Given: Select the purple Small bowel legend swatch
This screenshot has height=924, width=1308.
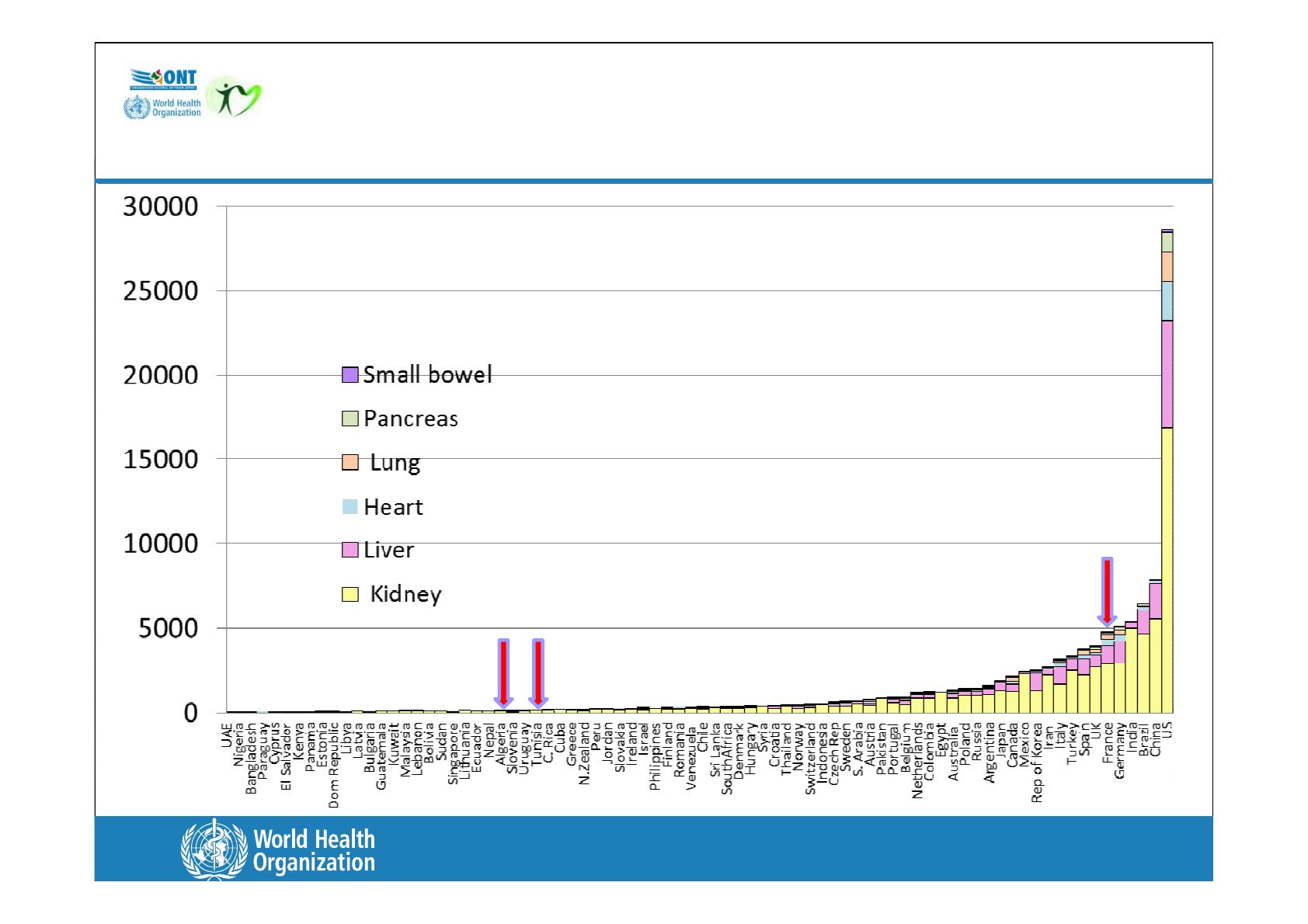Looking at the screenshot, I should coord(350,375).
